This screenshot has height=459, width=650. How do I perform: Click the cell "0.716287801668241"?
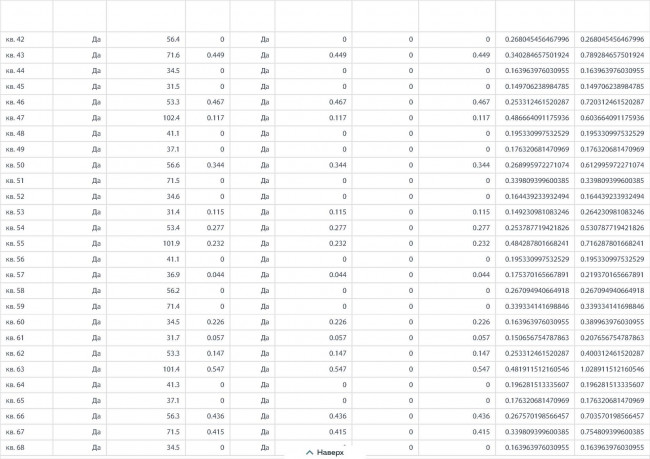pyautogui.click(x=612, y=243)
